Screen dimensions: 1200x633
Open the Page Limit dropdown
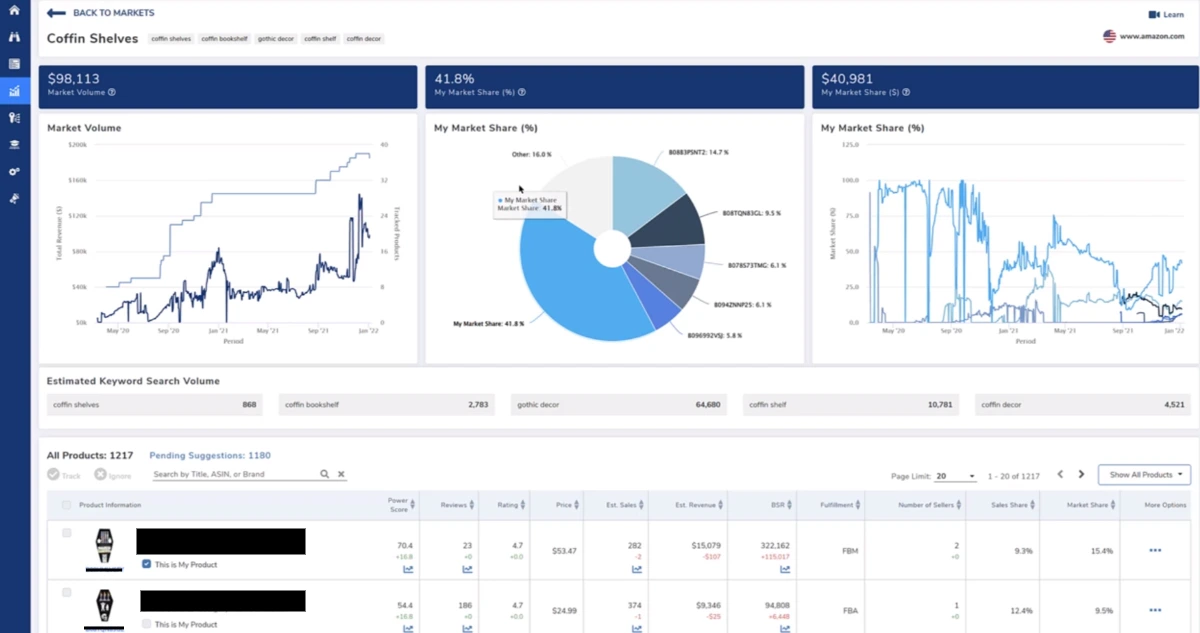point(957,476)
